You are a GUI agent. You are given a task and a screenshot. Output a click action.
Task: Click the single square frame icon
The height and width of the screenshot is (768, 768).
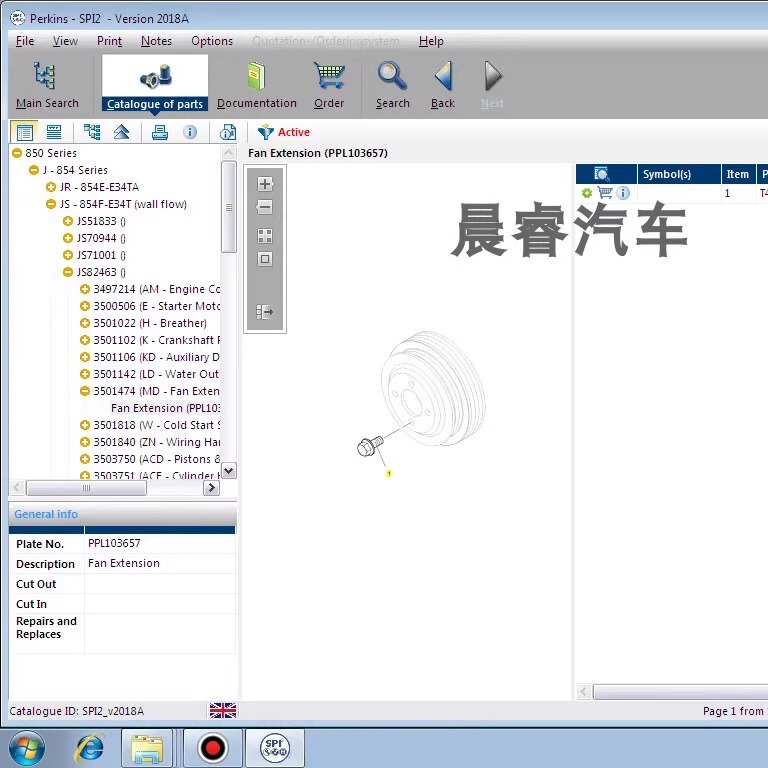point(265,259)
